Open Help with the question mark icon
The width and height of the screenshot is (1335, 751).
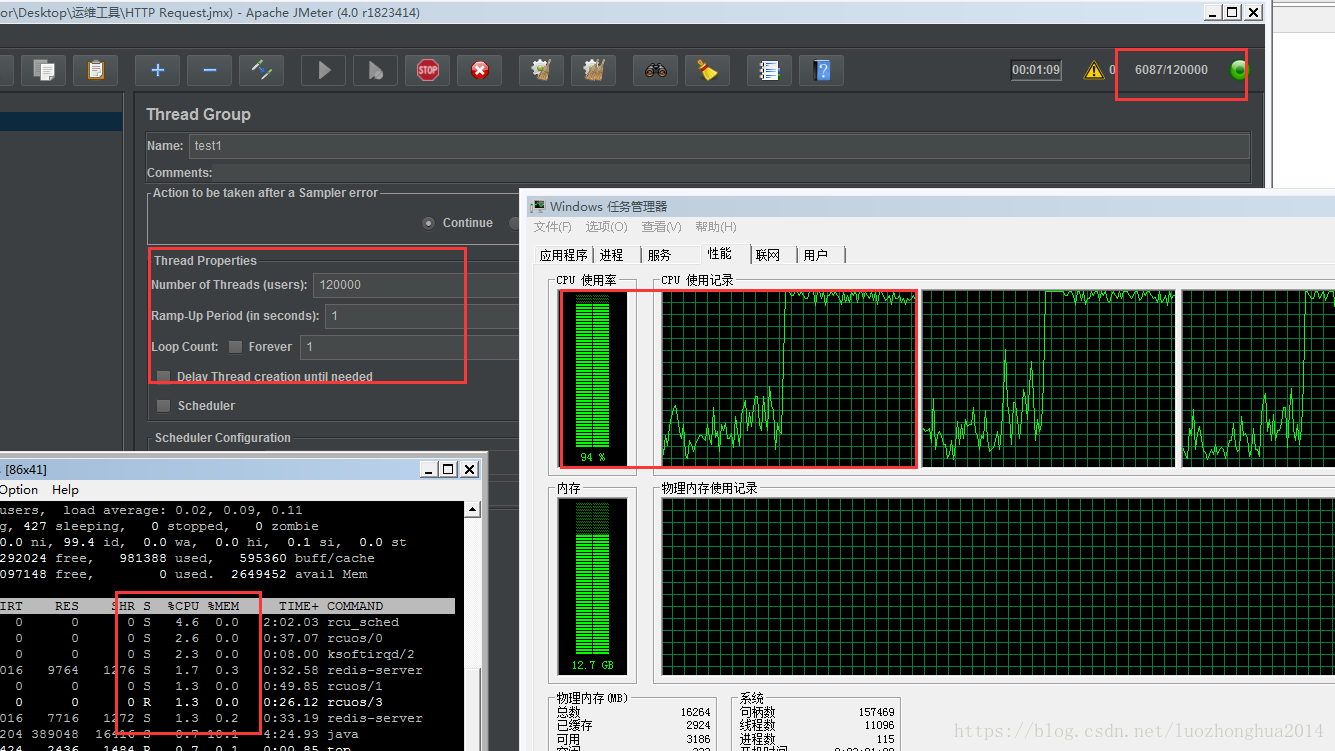[x=822, y=70]
